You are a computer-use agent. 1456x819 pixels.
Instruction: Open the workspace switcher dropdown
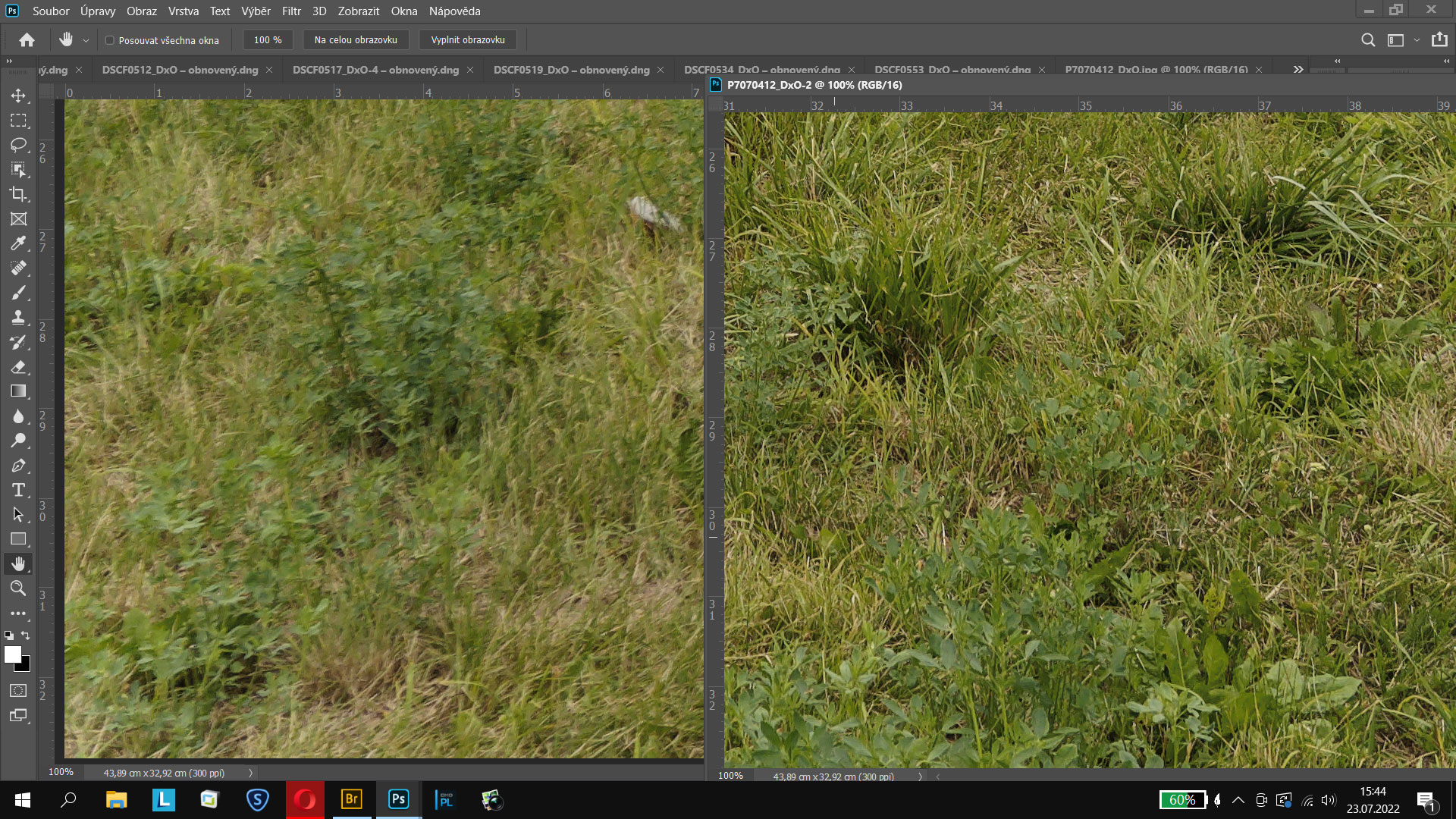pyautogui.click(x=1416, y=40)
